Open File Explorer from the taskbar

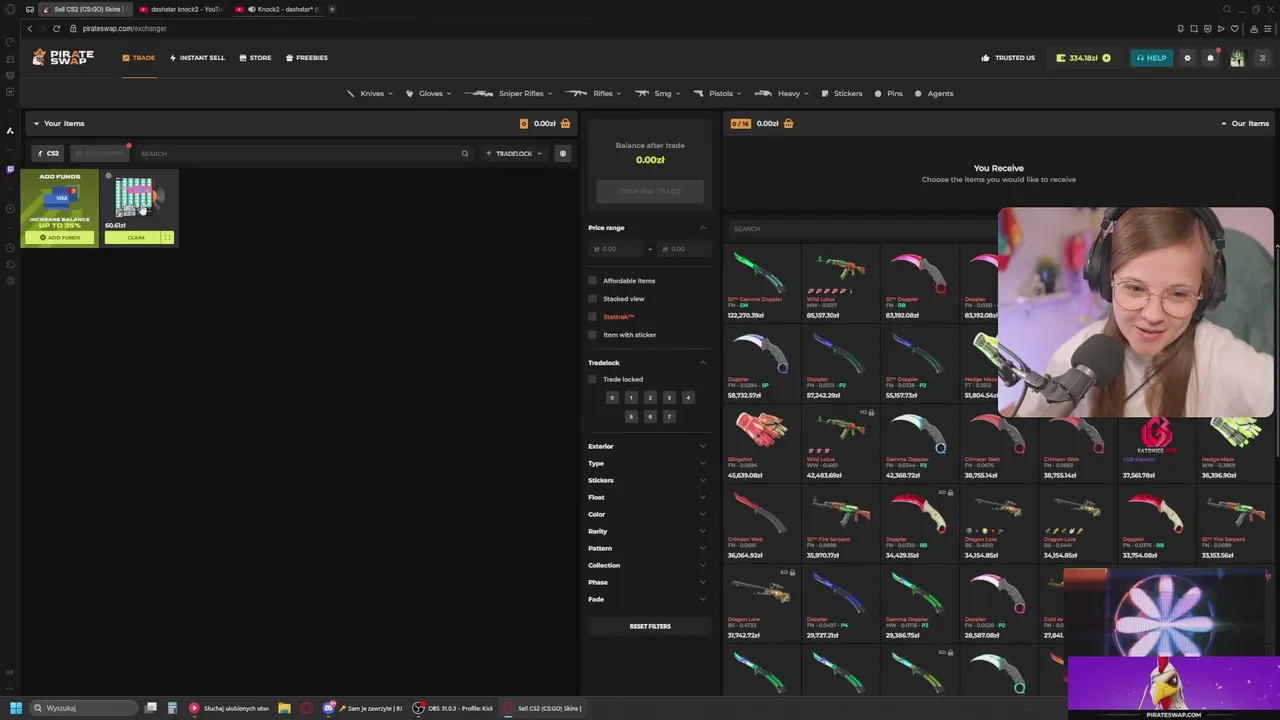[x=284, y=708]
